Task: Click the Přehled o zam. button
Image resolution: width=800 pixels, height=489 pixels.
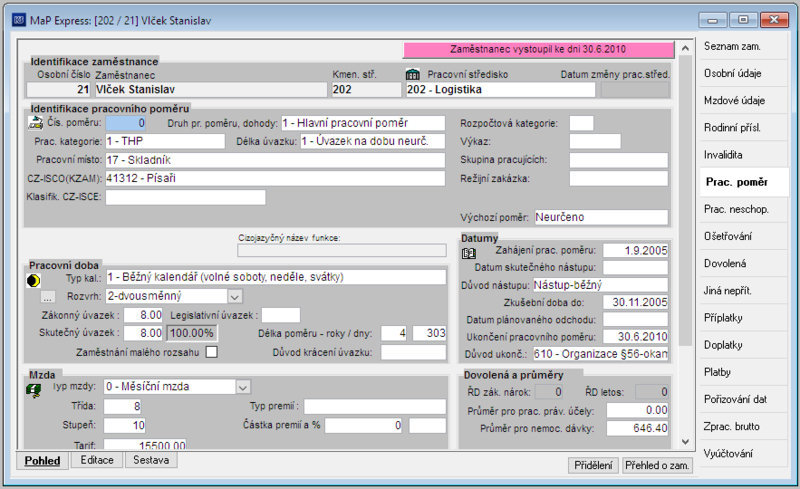Action: [x=657, y=466]
